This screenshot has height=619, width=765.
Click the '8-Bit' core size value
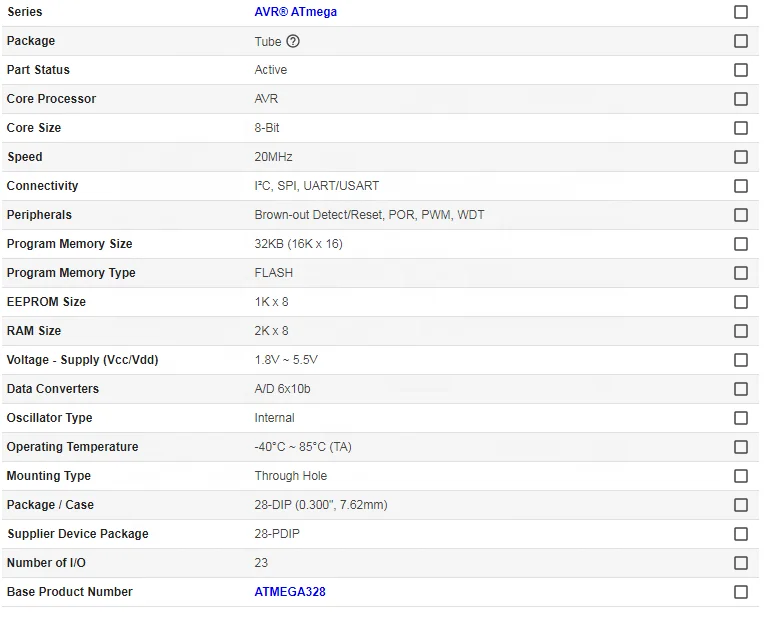click(x=266, y=128)
